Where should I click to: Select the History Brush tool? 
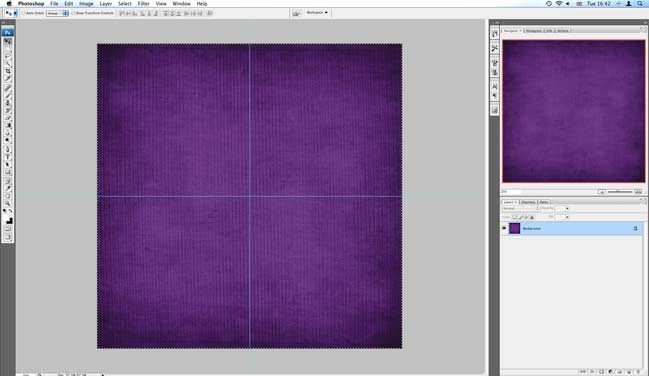click(8, 110)
